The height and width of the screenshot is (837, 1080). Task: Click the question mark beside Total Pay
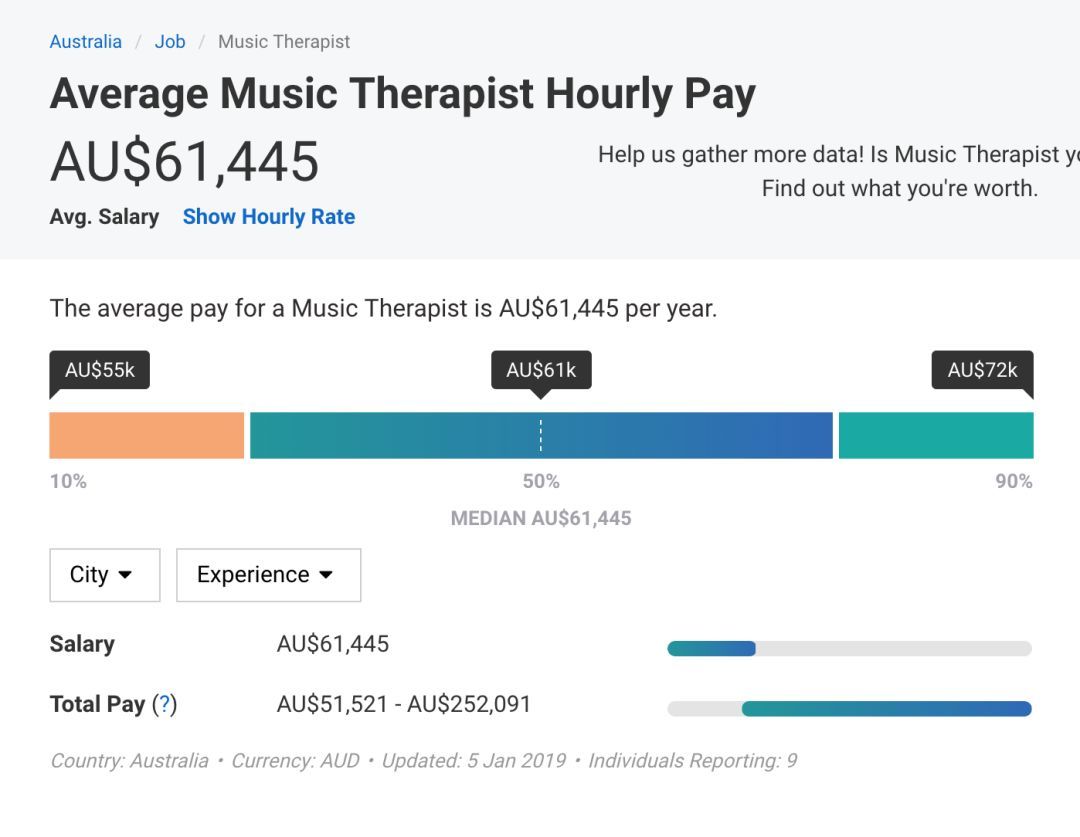(164, 705)
